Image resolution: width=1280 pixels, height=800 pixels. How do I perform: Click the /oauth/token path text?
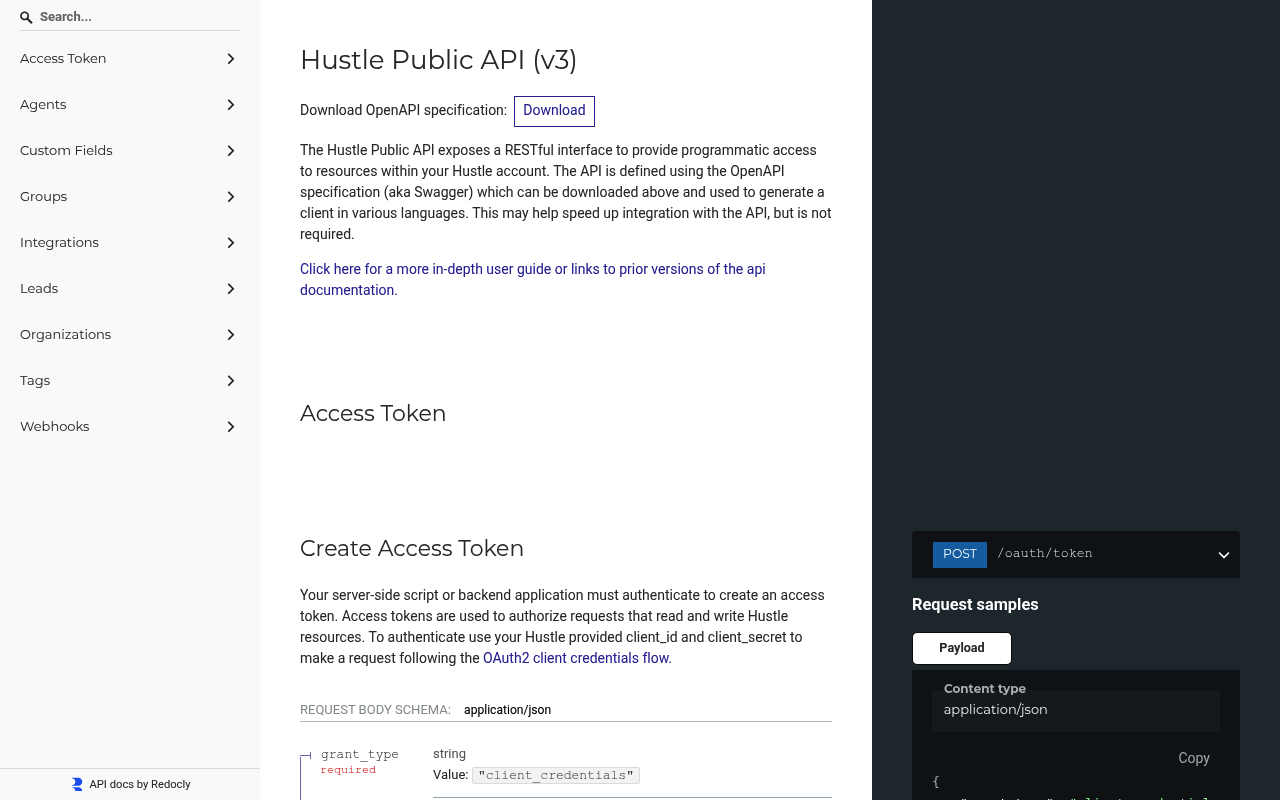click(x=1045, y=554)
